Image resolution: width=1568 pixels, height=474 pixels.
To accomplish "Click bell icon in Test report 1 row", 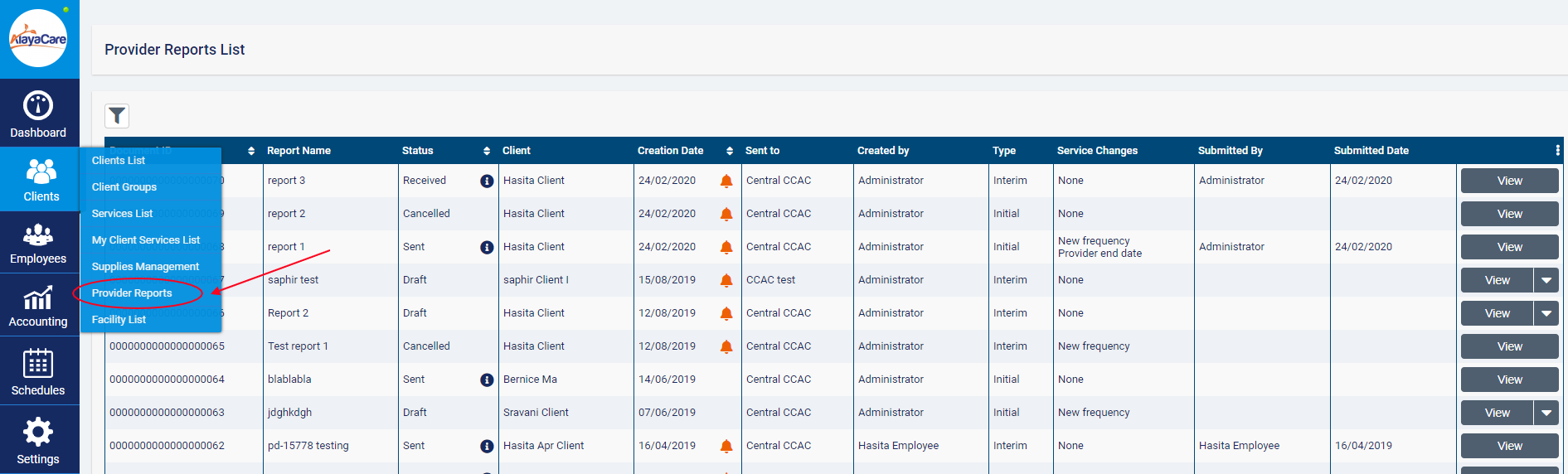I will (726, 346).
